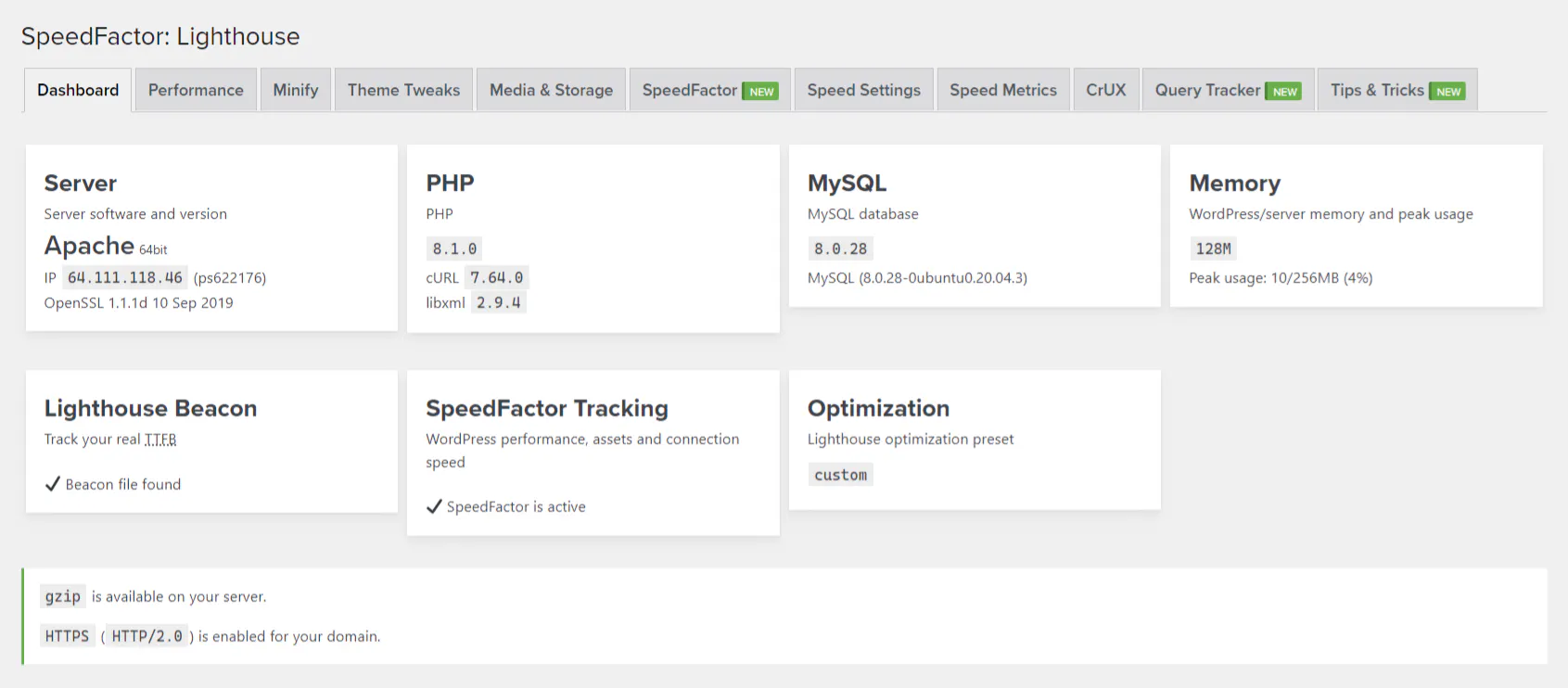Click NEW badge on Tips & Tricks tab
Image resolution: width=1568 pixels, height=688 pixels.
click(x=1448, y=92)
